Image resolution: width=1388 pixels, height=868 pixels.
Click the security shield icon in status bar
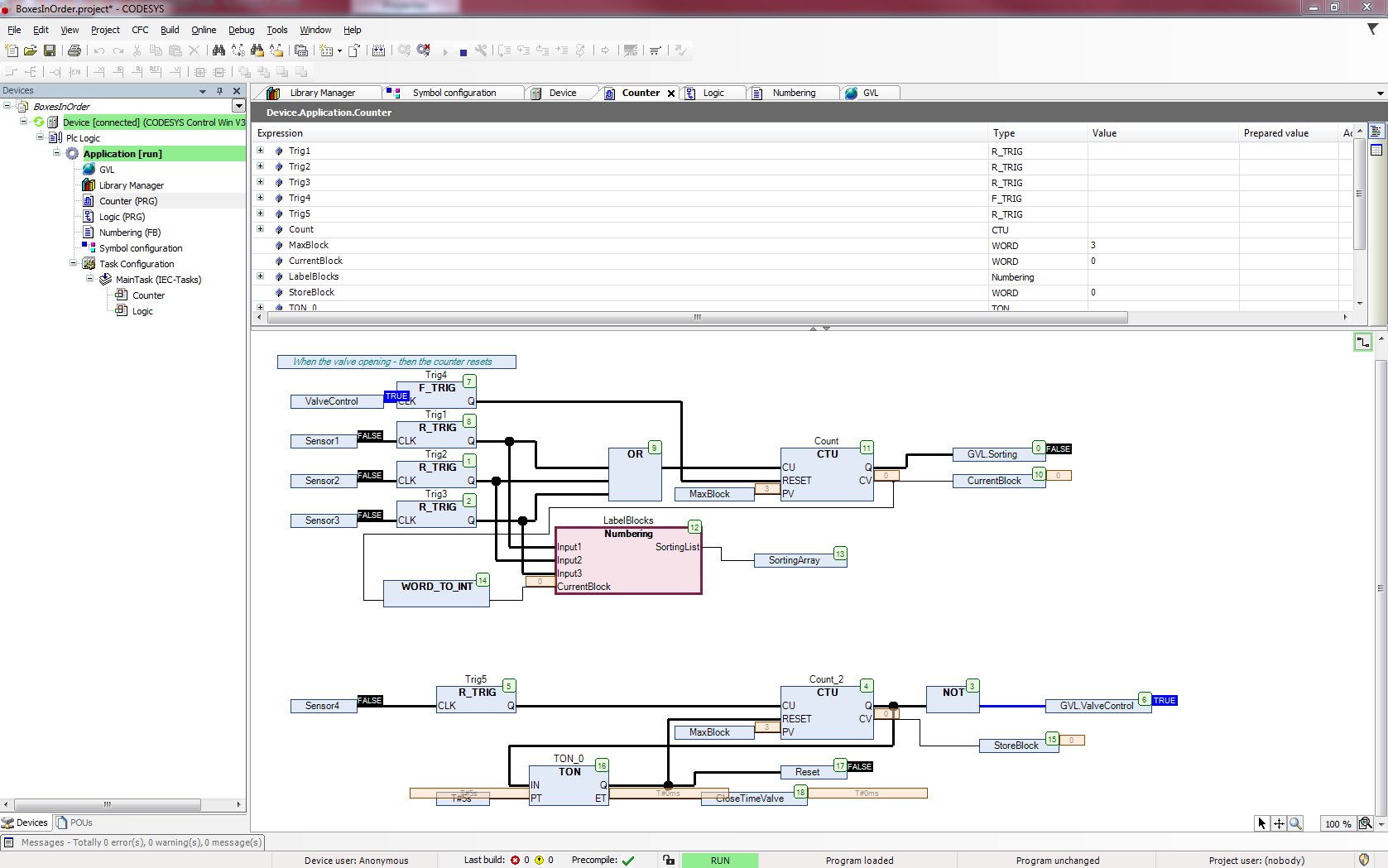1364,860
